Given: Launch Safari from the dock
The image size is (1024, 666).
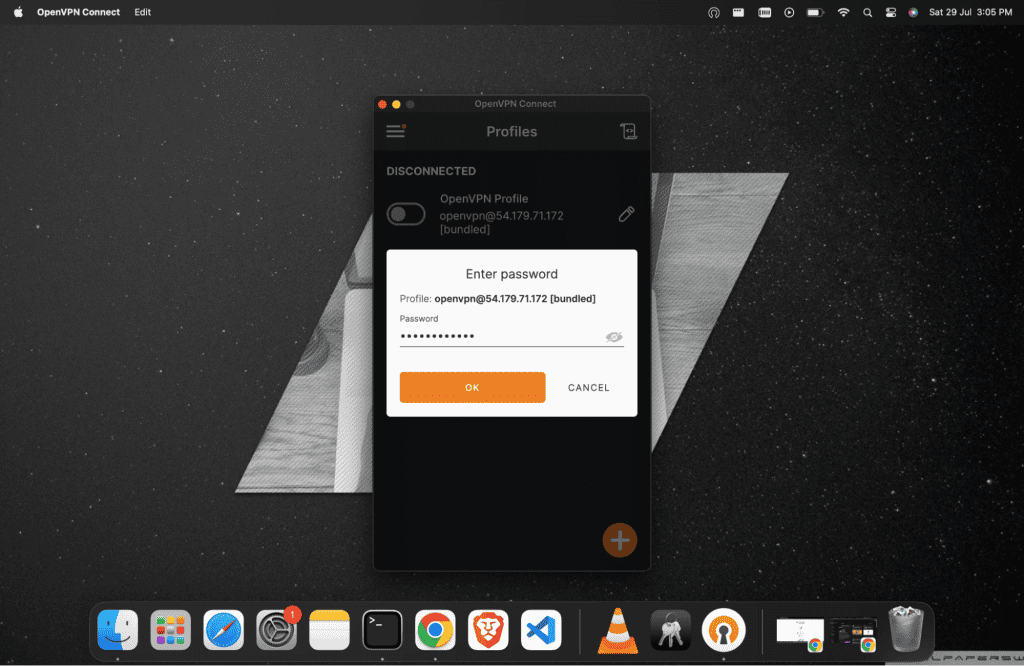Looking at the screenshot, I should [x=223, y=630].
